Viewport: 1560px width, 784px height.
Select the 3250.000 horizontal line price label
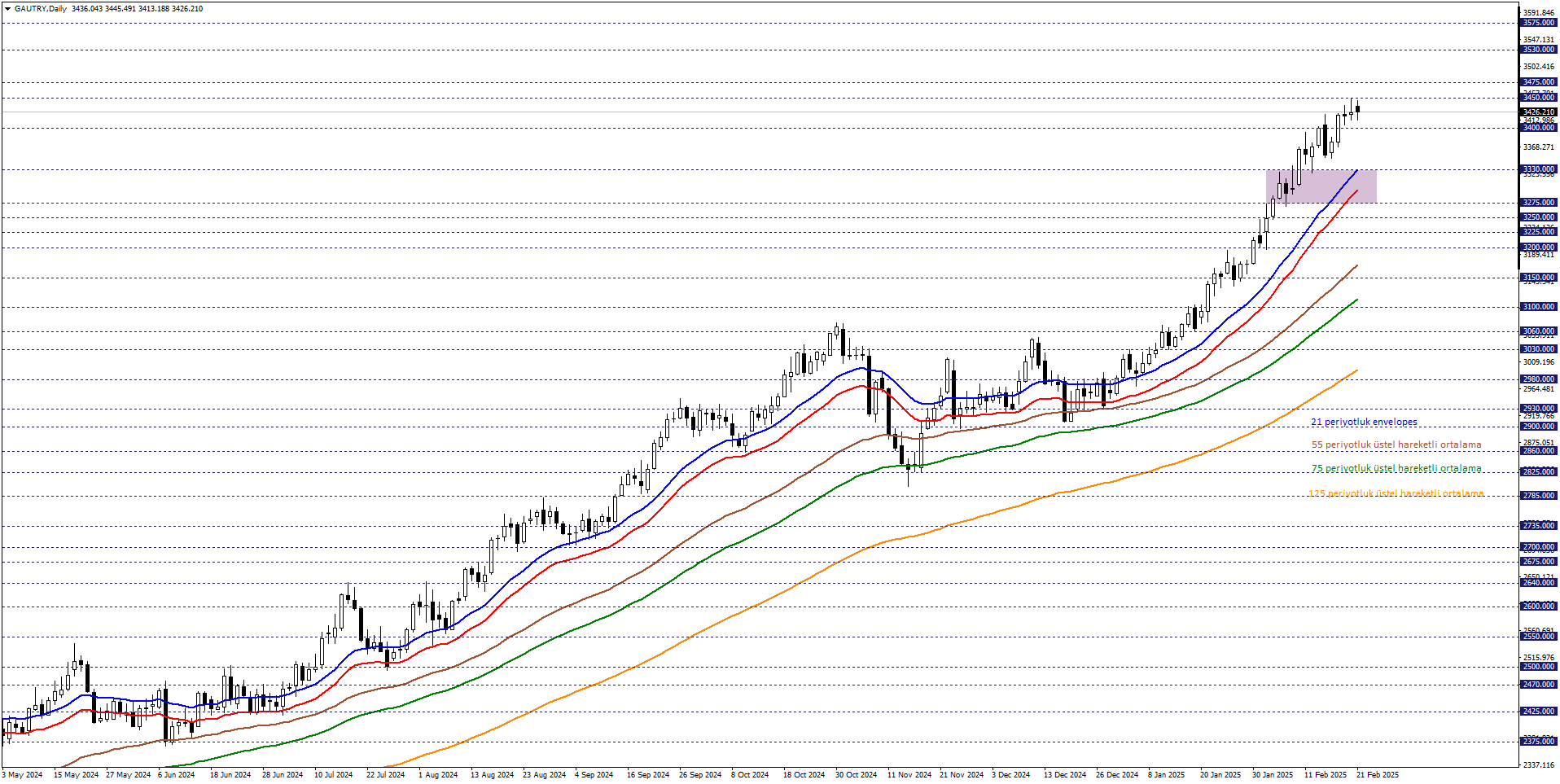click(1539, 217)
